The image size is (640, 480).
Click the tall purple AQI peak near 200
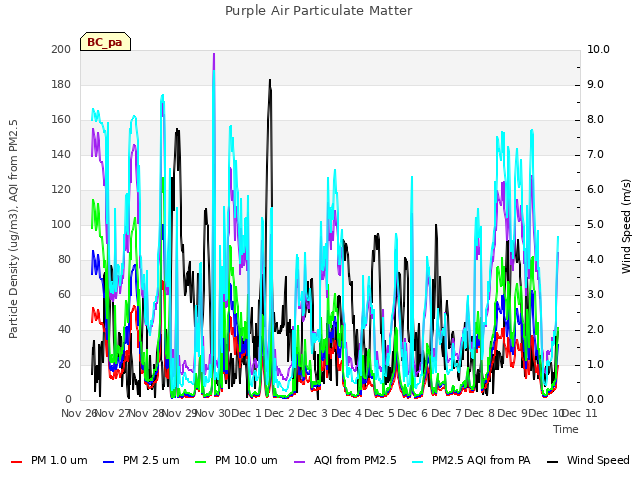click(214, 61)
